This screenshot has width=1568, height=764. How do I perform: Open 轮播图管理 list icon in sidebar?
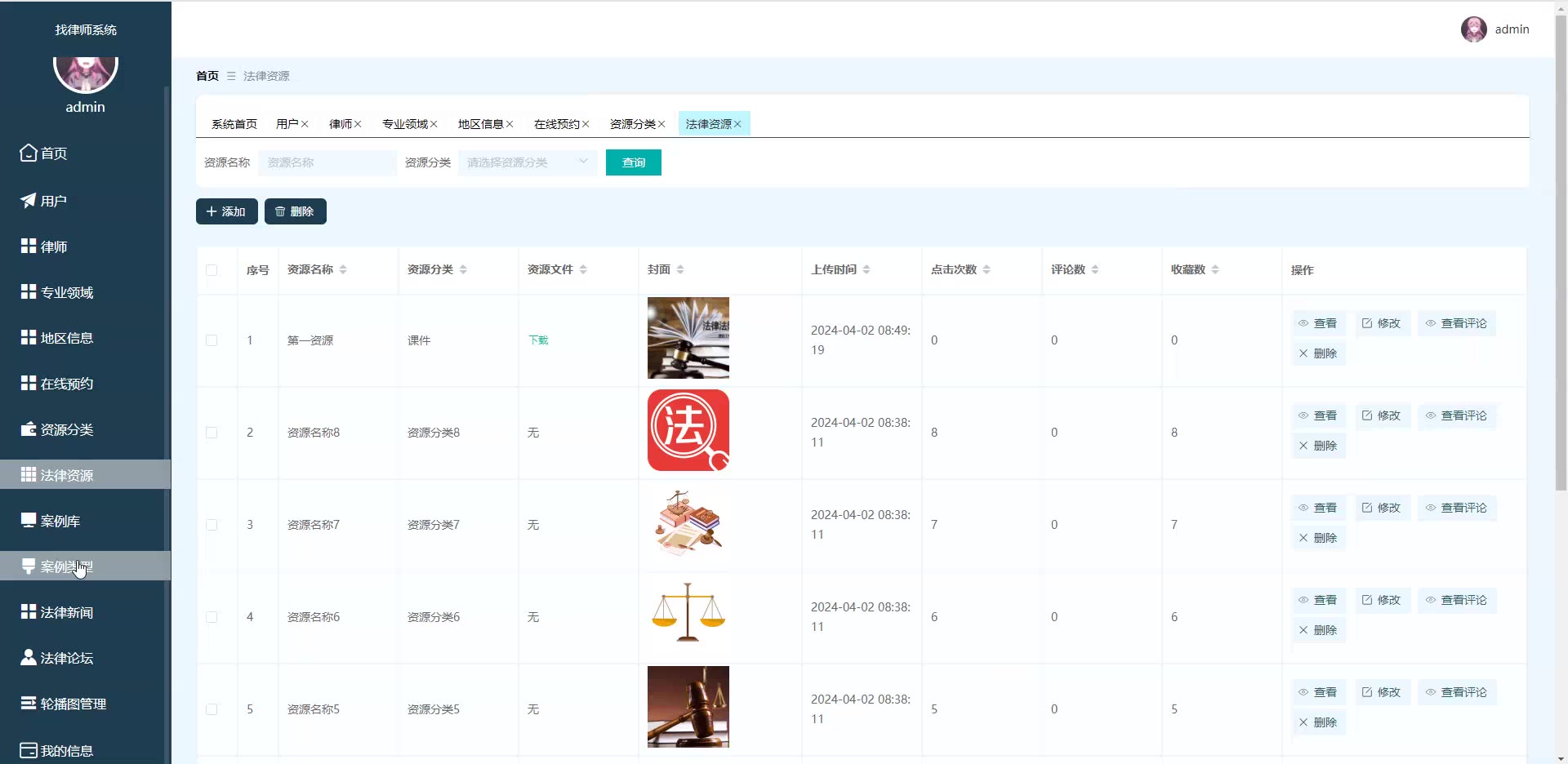(x=29, y=703)
